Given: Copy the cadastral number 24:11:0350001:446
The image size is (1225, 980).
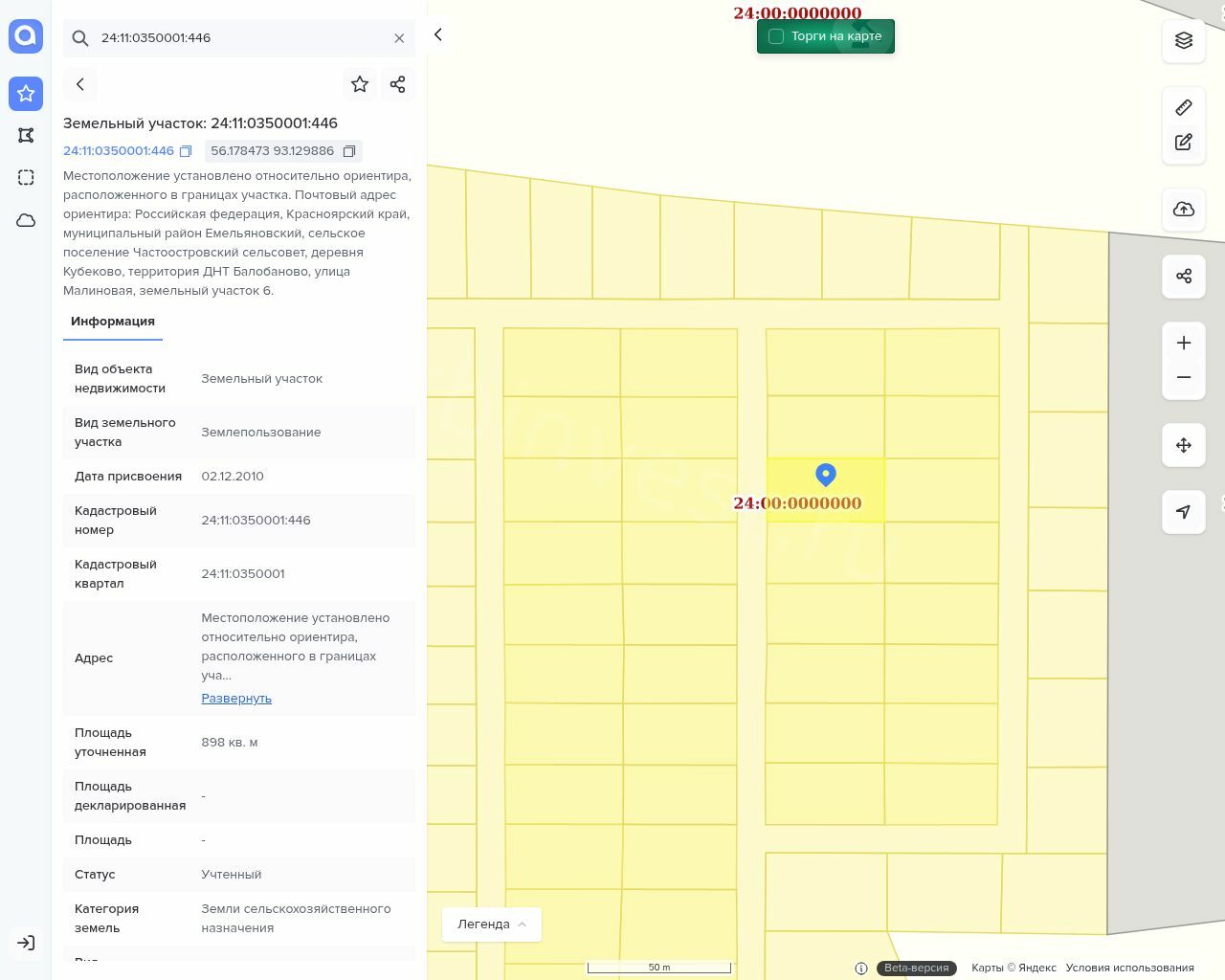Looking at the screenshot, I should coord(187,151).
